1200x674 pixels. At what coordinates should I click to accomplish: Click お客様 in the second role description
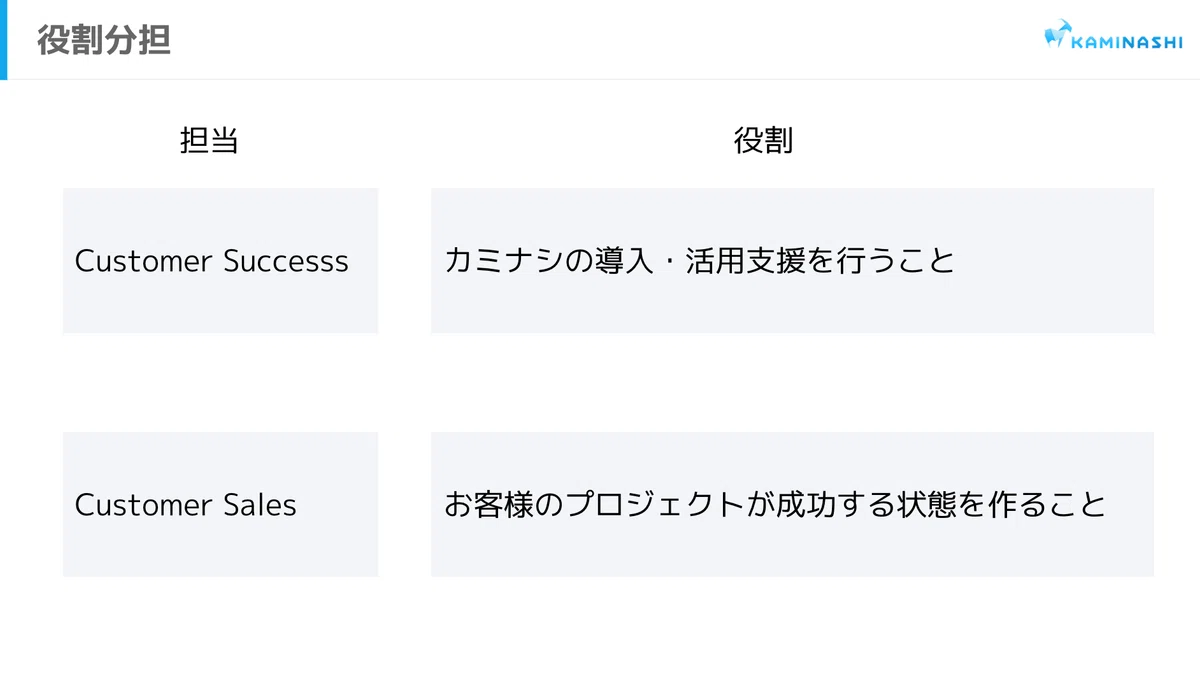[490, 504]
